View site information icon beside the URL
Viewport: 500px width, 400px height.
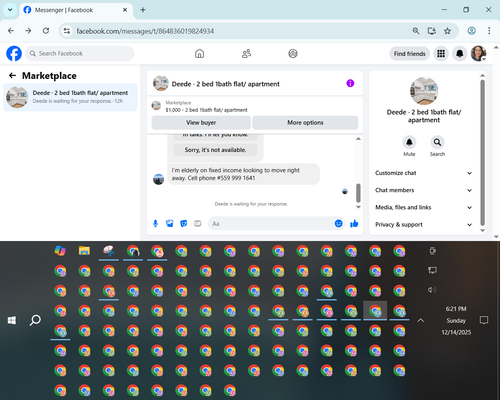point(67,31)
